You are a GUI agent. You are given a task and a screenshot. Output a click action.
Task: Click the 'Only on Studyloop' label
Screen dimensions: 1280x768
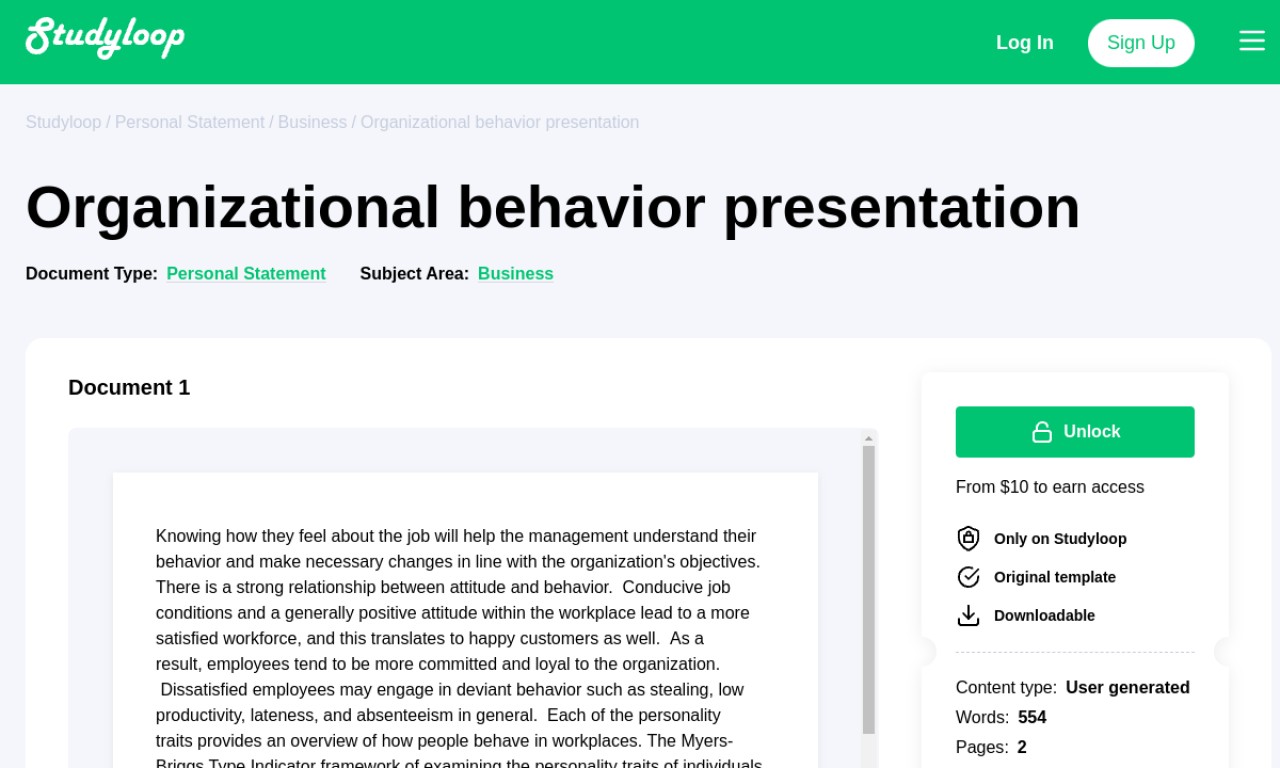(x=1060, y=539)
